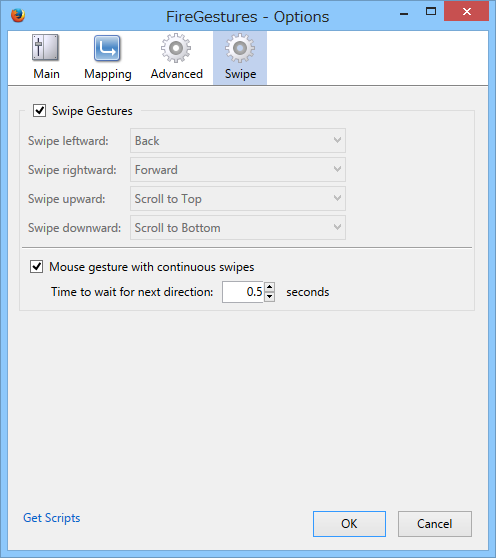
Task: Toggle the Swipe Gestures checkbox
Action: (39, 111)
